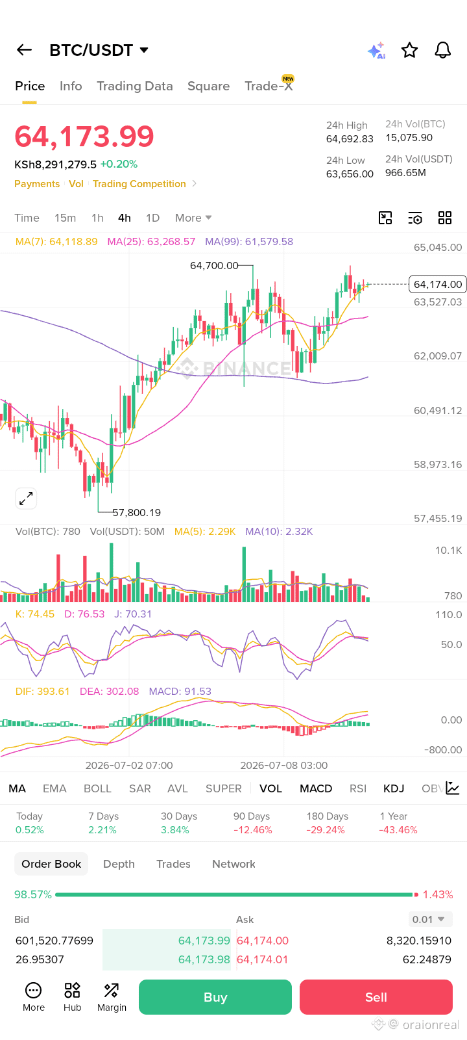
Task: Toggle the MACD sub-indicator
Action: point(316,789)
